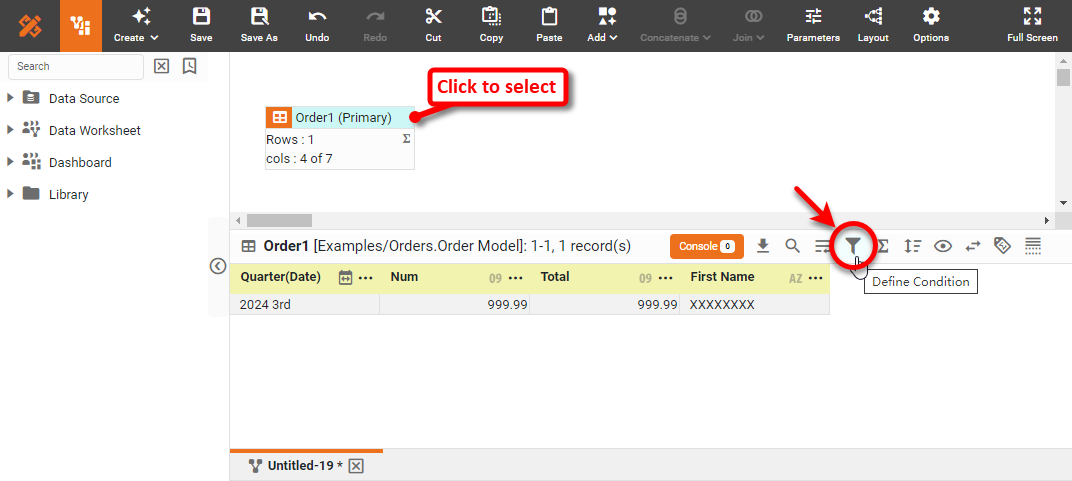The image size is (1072, 481).
Task: Select the Order1 (Primary) table block
Action: pyautogui.click(x=342, y=118)
